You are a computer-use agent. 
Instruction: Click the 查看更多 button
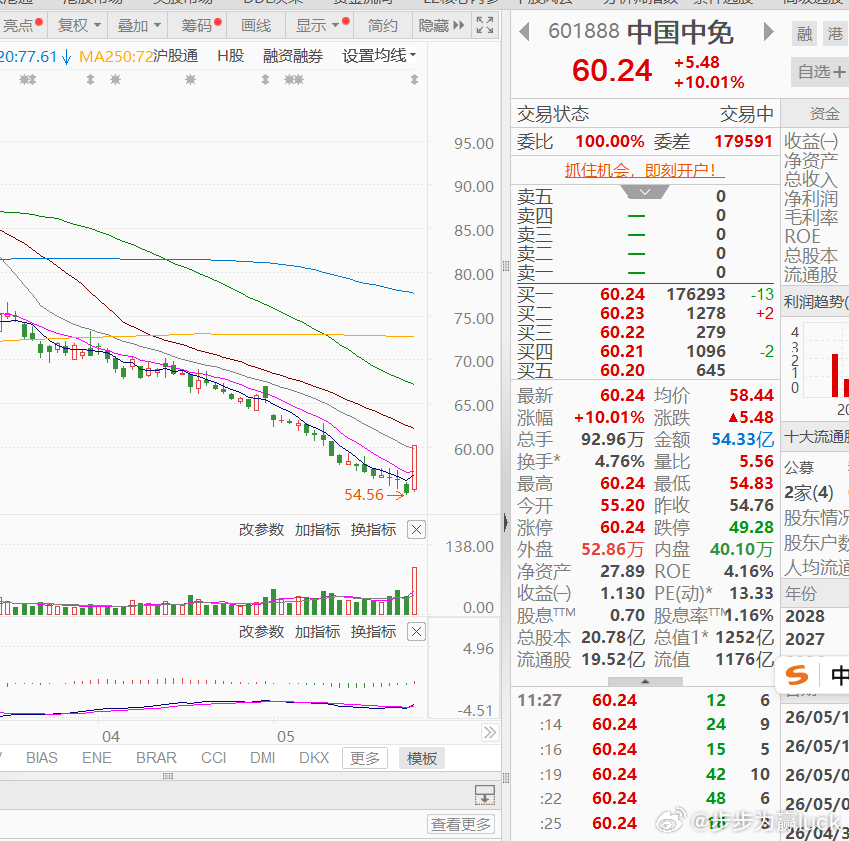pyautogui.click(x=461, y=824)
